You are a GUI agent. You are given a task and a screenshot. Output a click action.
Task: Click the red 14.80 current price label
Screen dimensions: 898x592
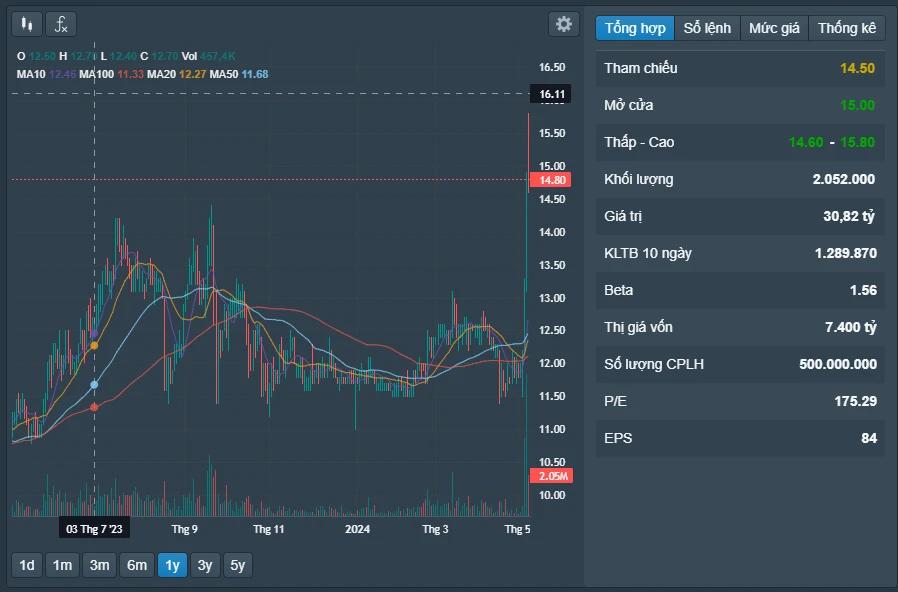552,180
